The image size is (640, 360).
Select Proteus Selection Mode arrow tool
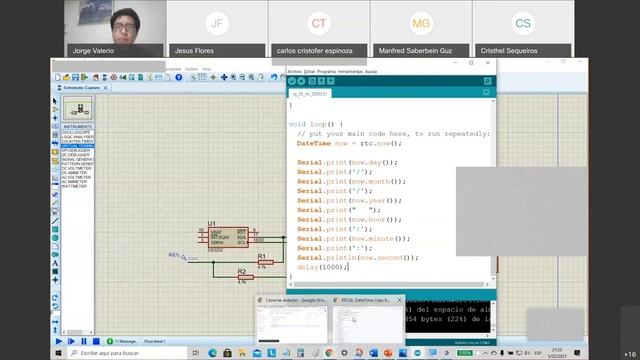point(55,101)
